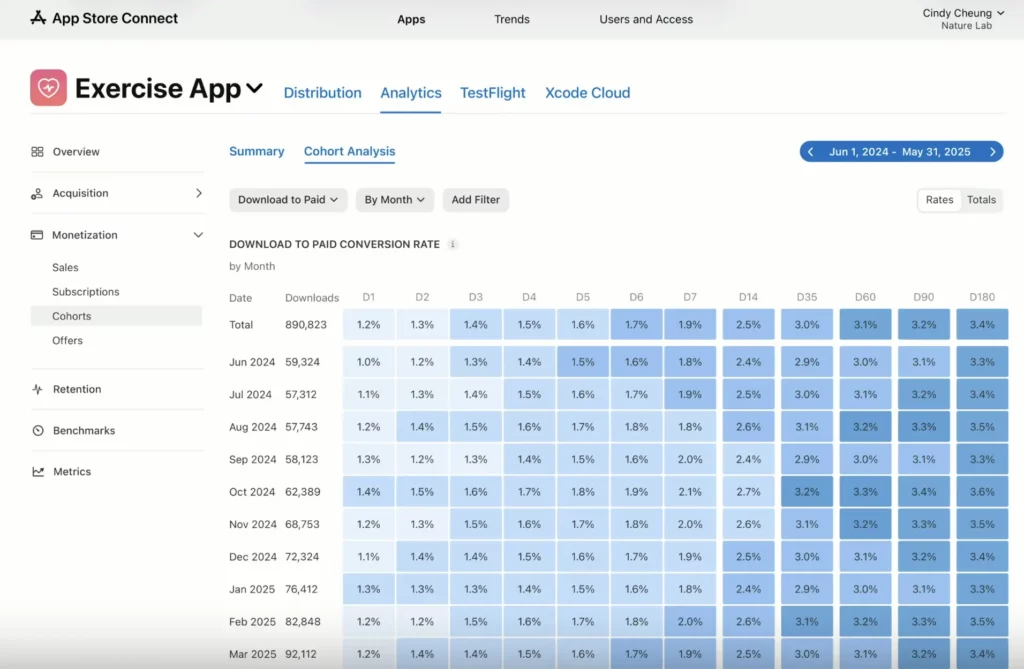The height and width of the screenshot is (669, 1024).
Task: Expand the Acquisition sidebar section
Action: (198, 194)
